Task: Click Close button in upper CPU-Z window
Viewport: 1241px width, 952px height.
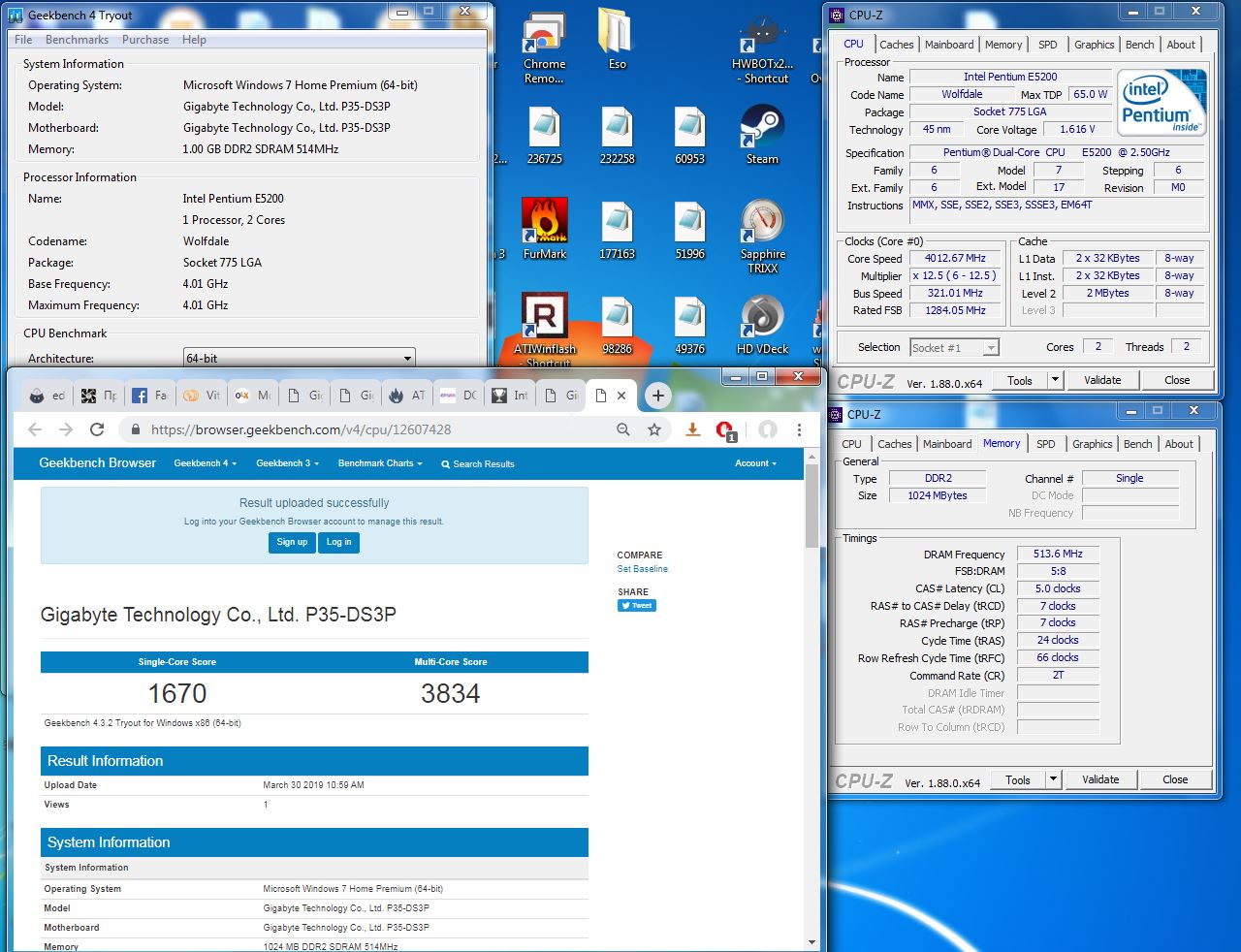Action: click(x=1177, y=380)
